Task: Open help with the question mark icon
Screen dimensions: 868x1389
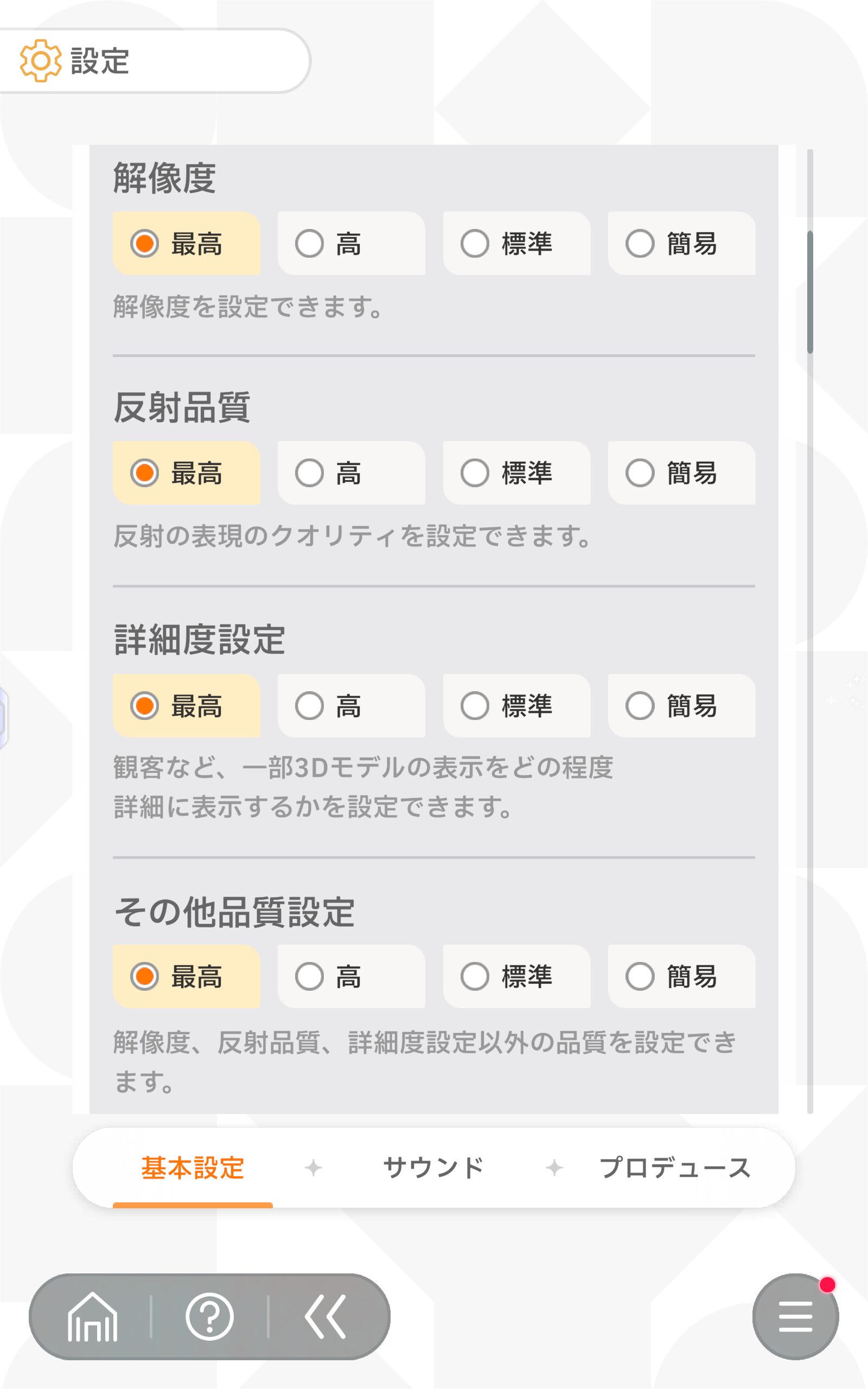Action: [209, 1317]
